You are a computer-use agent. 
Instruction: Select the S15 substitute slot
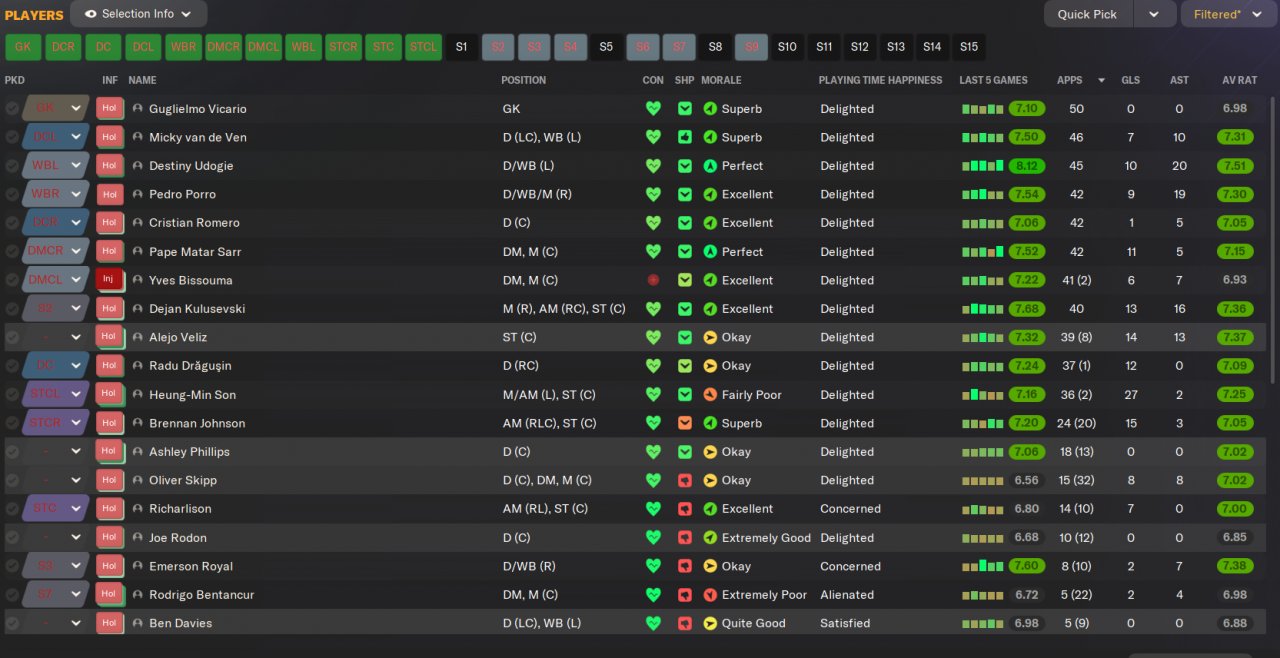tap(968, 47)
